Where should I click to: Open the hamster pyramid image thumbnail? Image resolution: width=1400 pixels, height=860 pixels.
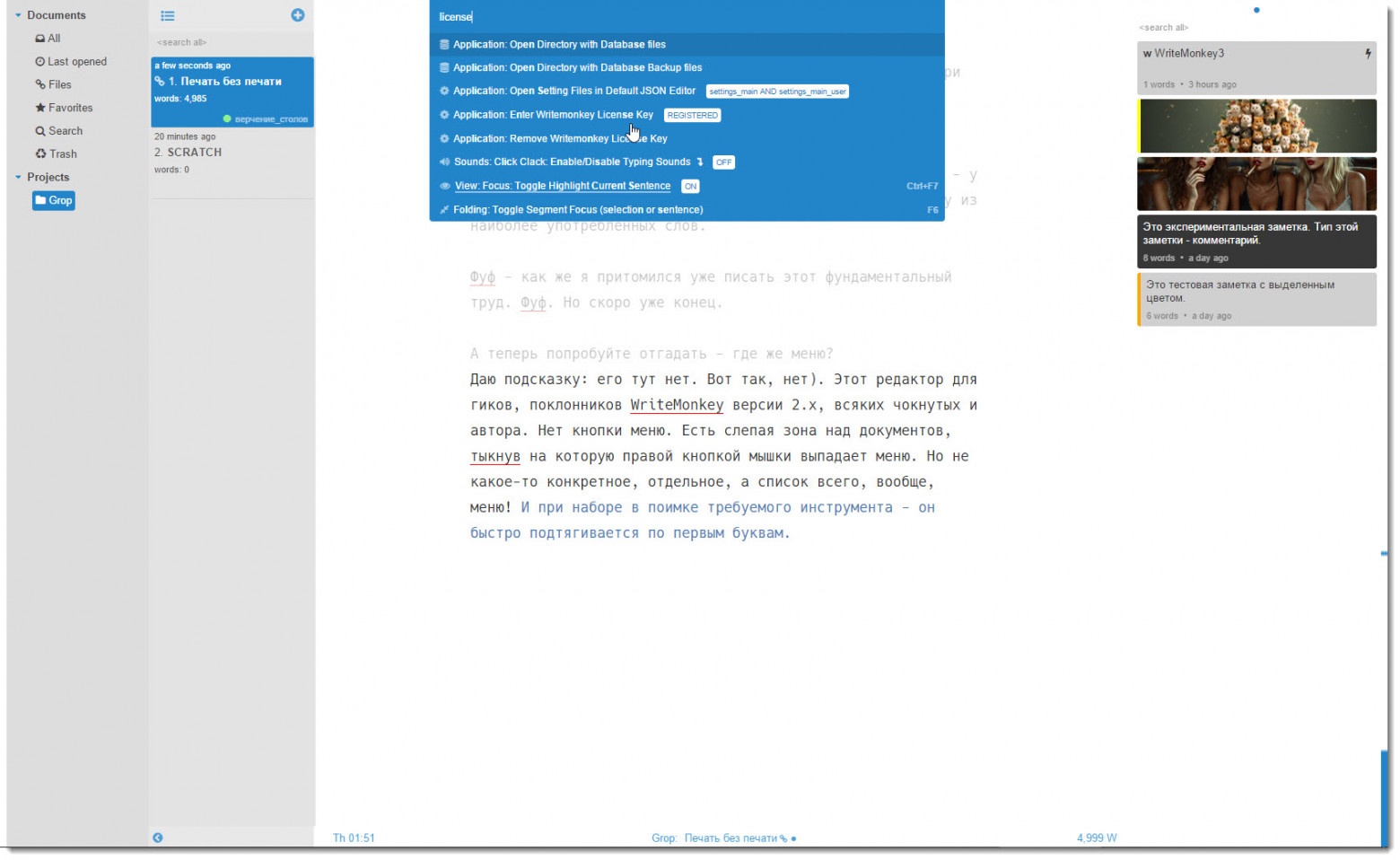click(1256, 126)
